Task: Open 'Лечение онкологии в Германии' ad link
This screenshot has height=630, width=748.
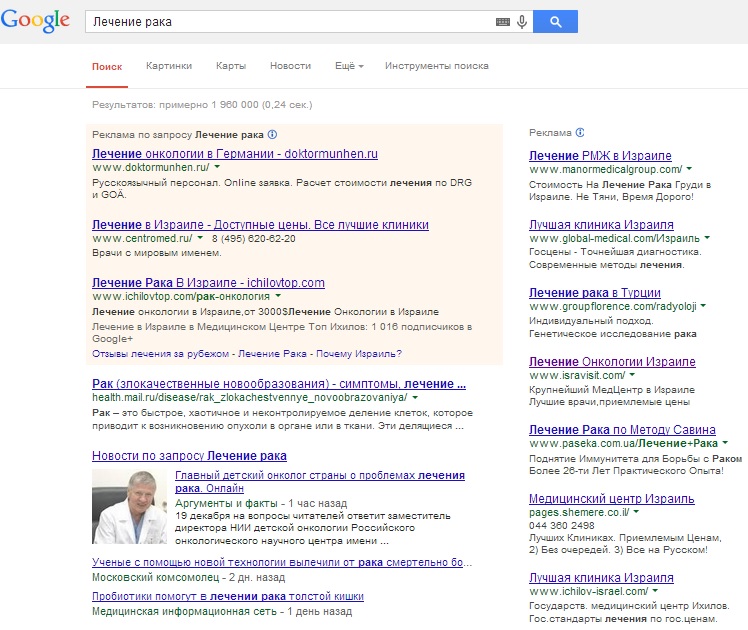Action: click(235, 154)
